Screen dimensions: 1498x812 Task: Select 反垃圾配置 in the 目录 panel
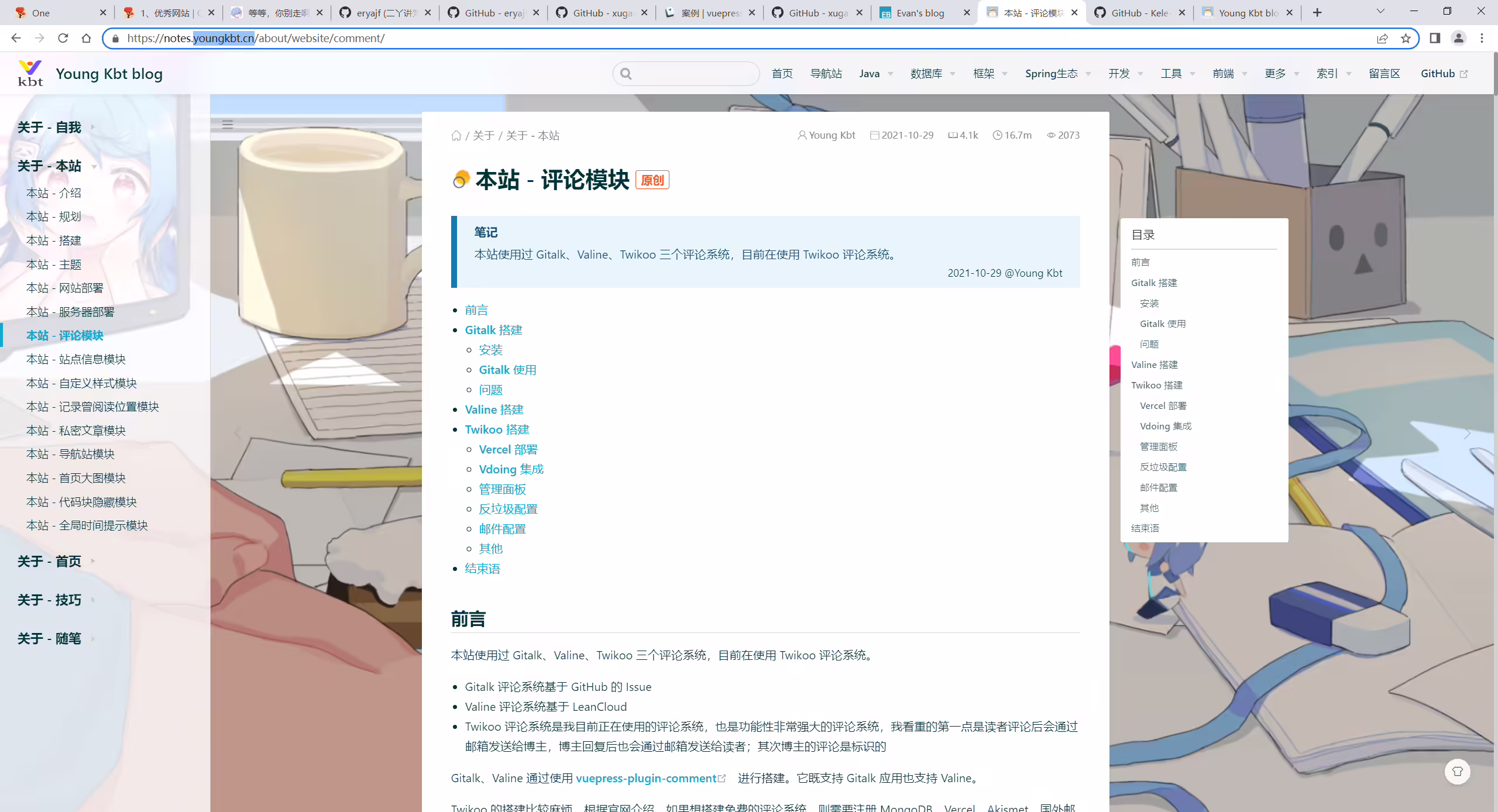[1163, 467]
